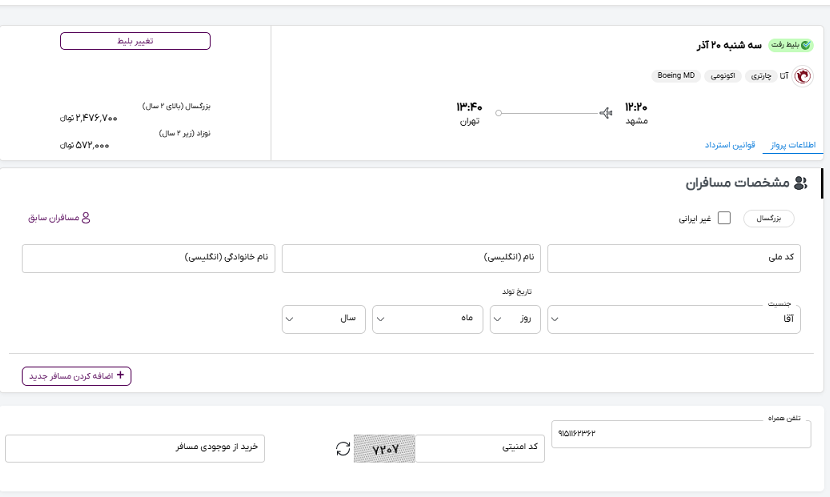Click the person icon beside مسافران سابق

pyautogui.click(x=85, y=217)
